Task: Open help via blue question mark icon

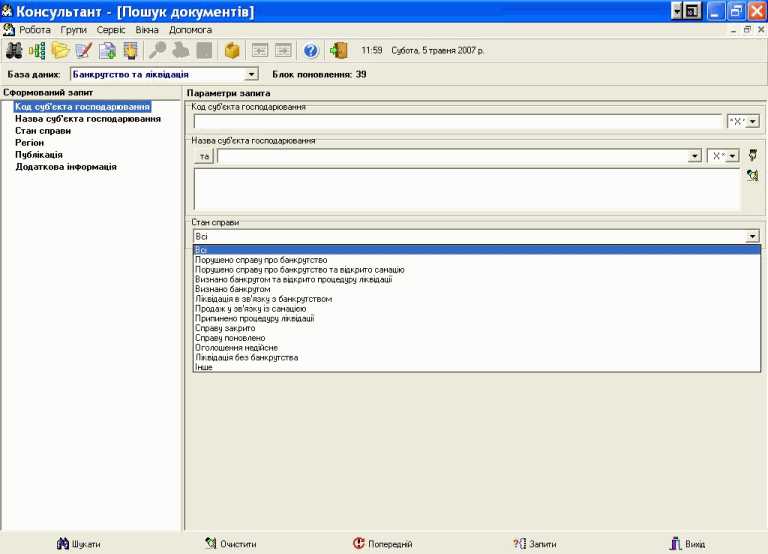Action: tap(311, 50)
